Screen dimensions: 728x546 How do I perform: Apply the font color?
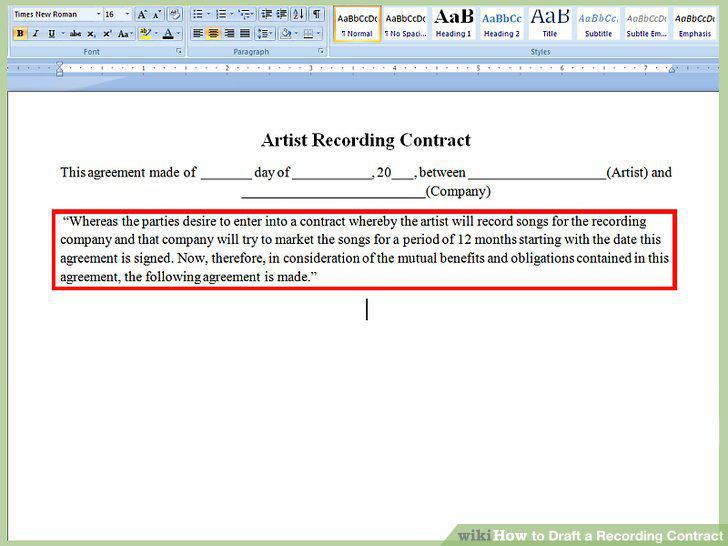[168, 33]
